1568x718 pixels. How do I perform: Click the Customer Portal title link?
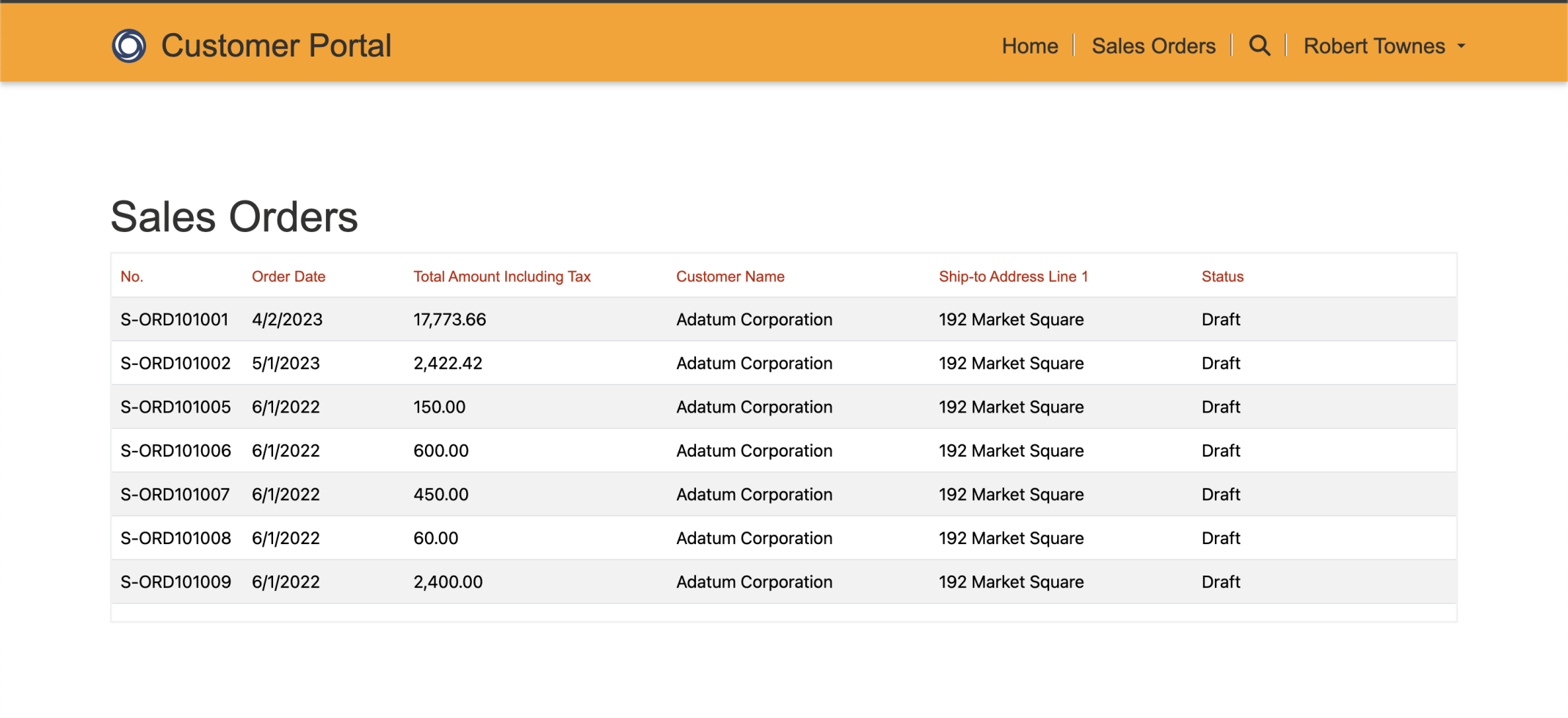pos(276,46)
